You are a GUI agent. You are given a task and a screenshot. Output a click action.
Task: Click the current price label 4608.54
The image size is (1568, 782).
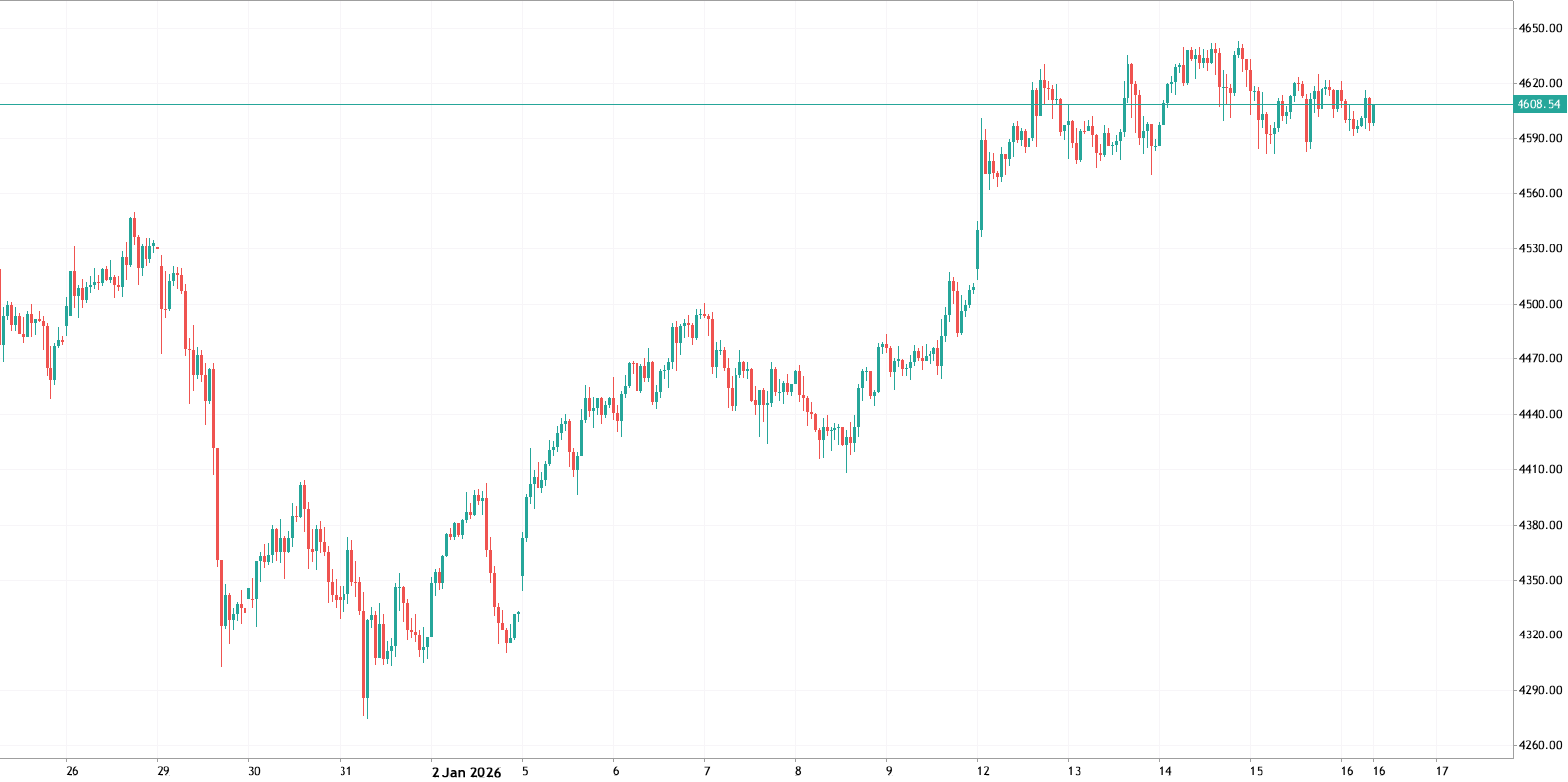coord(1539,104)
